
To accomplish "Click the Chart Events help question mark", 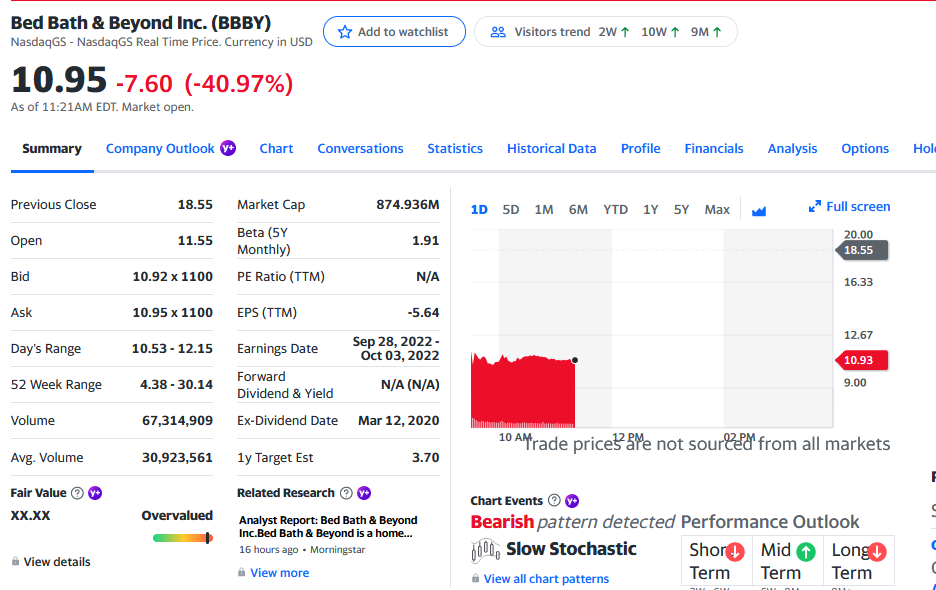I will coord(555,500).
